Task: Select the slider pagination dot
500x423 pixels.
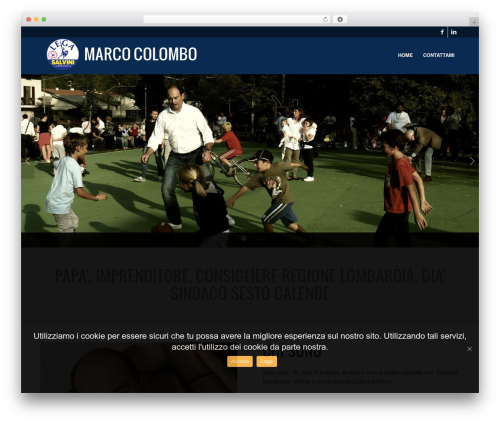Action: 244,238
